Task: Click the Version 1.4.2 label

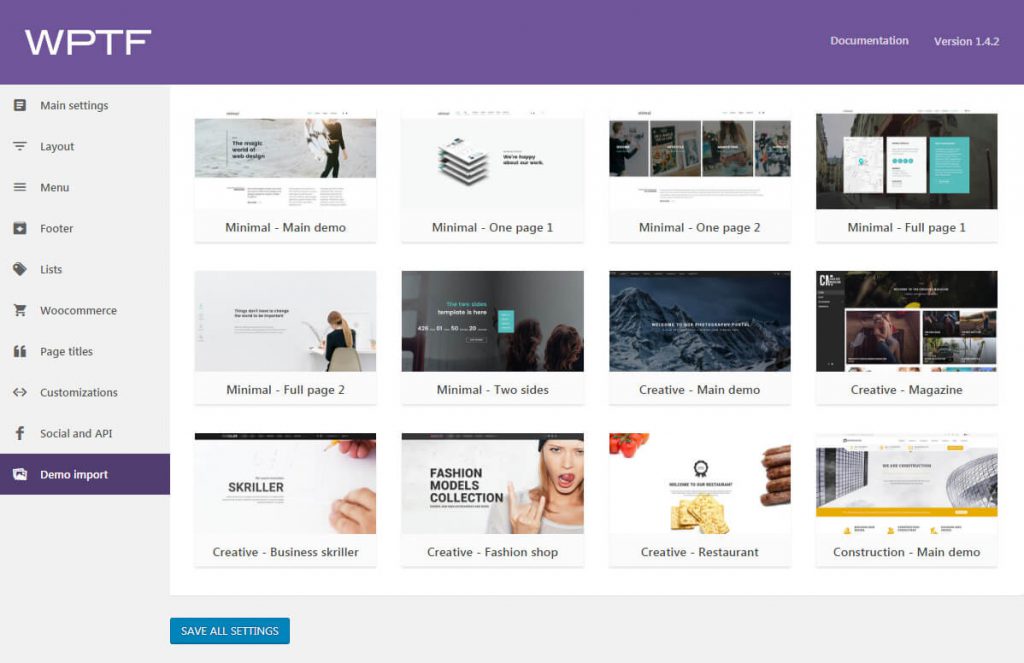Action: click(x=964, y=41)
